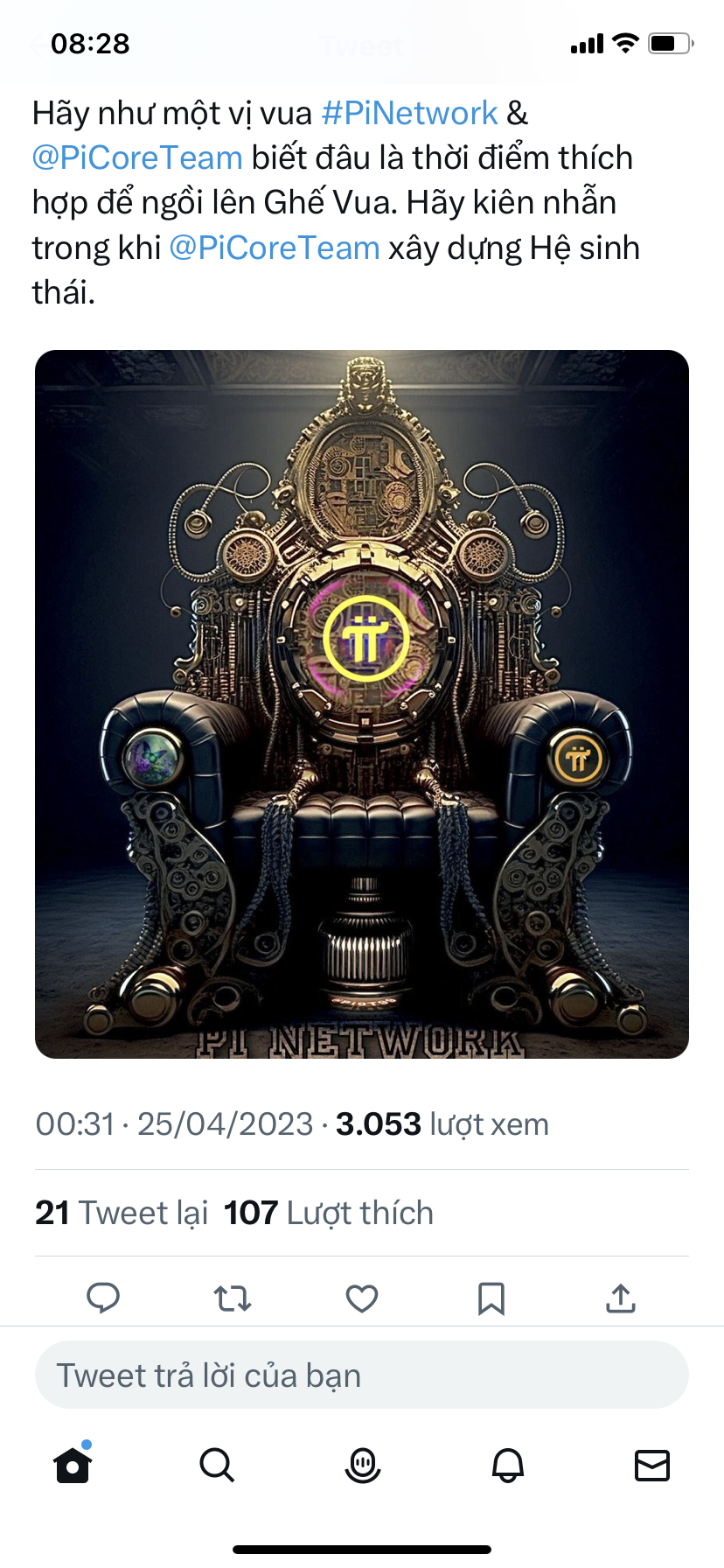Bookmark this tweet
Image resolution: width=724 pixels, height=1568 pixels.
click(491, 1298)
